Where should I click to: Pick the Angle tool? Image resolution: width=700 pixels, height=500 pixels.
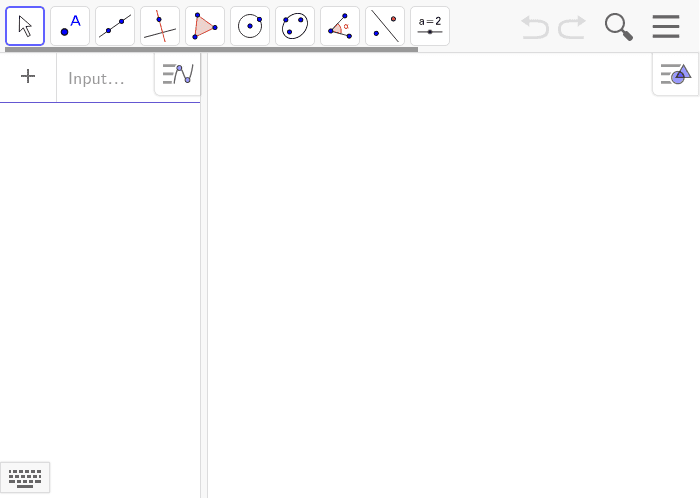click(340, 26)
